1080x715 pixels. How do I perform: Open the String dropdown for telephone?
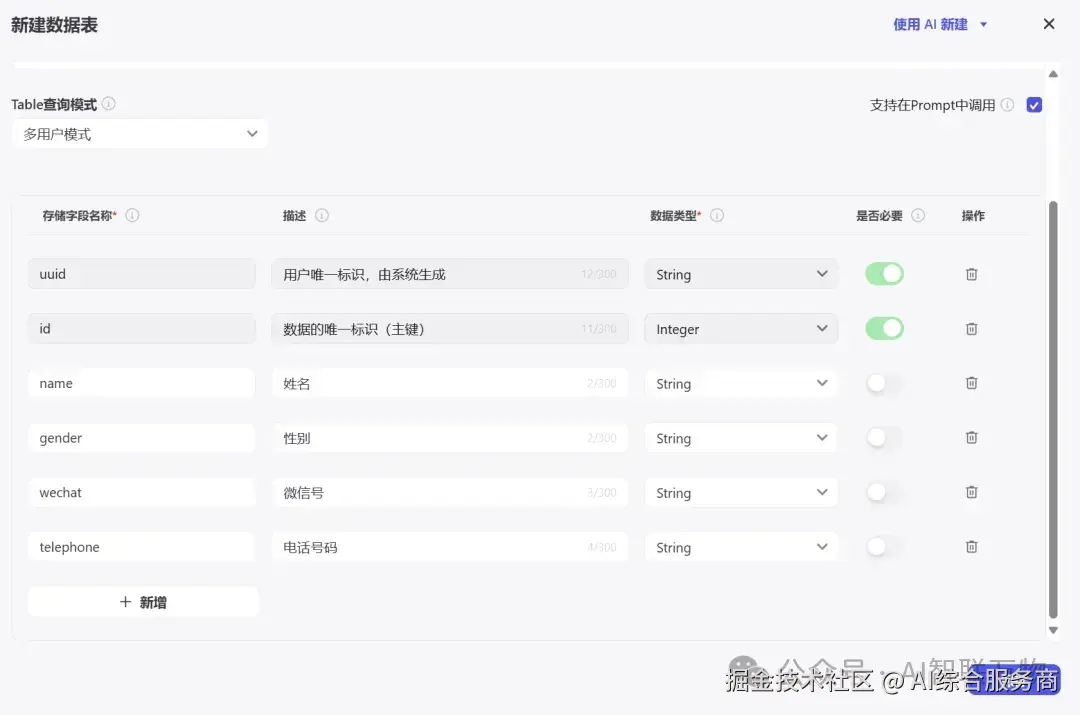740,547
